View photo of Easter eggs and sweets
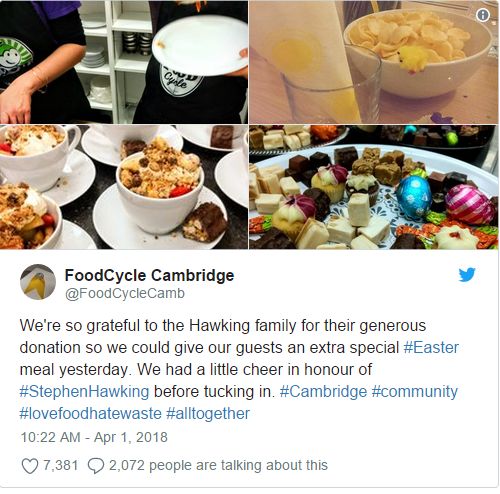Viewport: 500px width, 494px height. pyautogui.click(x=374, y=187)
